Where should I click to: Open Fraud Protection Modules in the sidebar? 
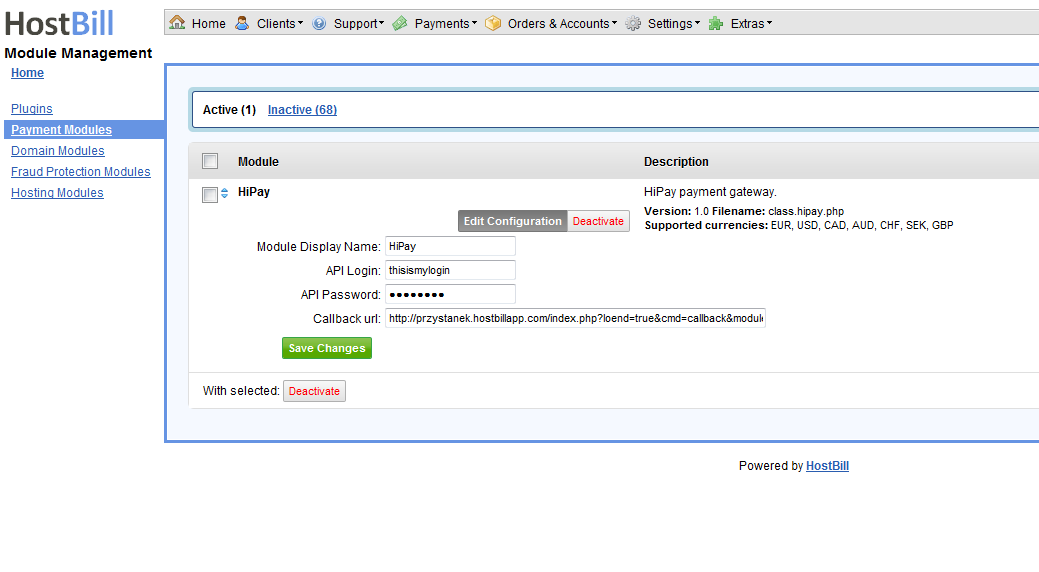coord(81,172)
